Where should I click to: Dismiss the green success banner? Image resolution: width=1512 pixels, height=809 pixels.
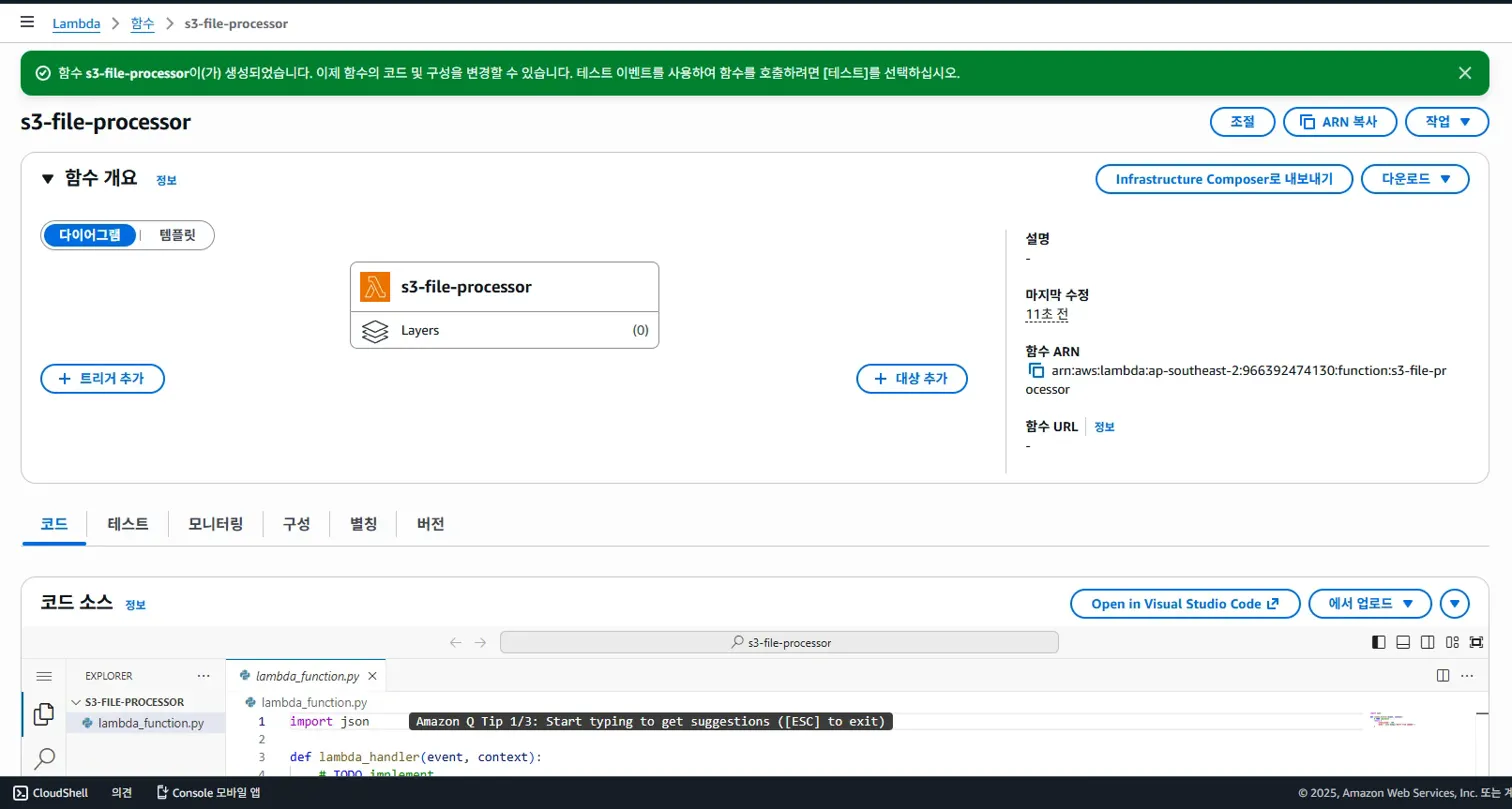pyautogui.click(x=1465, y=73)
